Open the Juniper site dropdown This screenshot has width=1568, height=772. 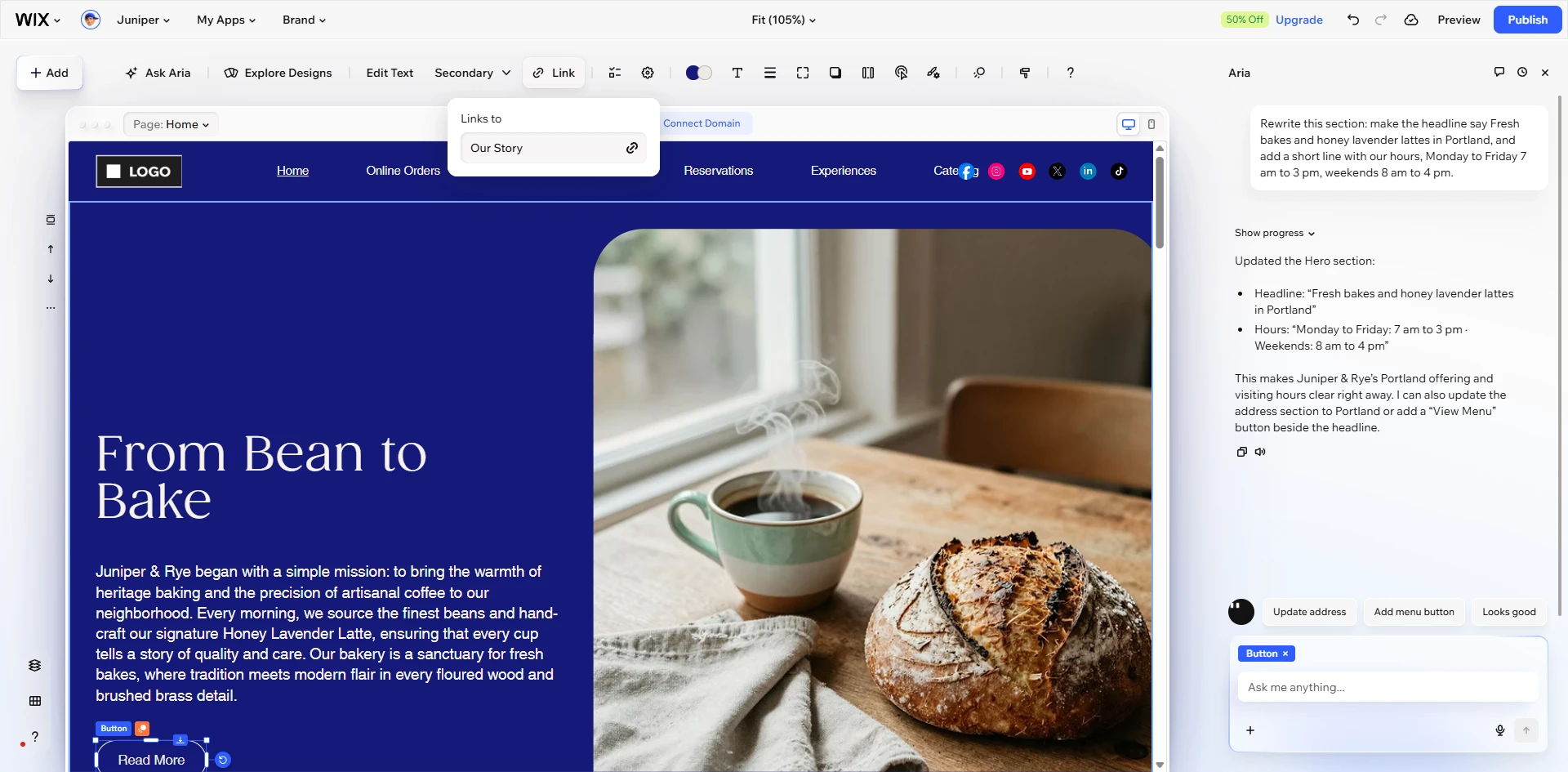(x=143, y=20)
